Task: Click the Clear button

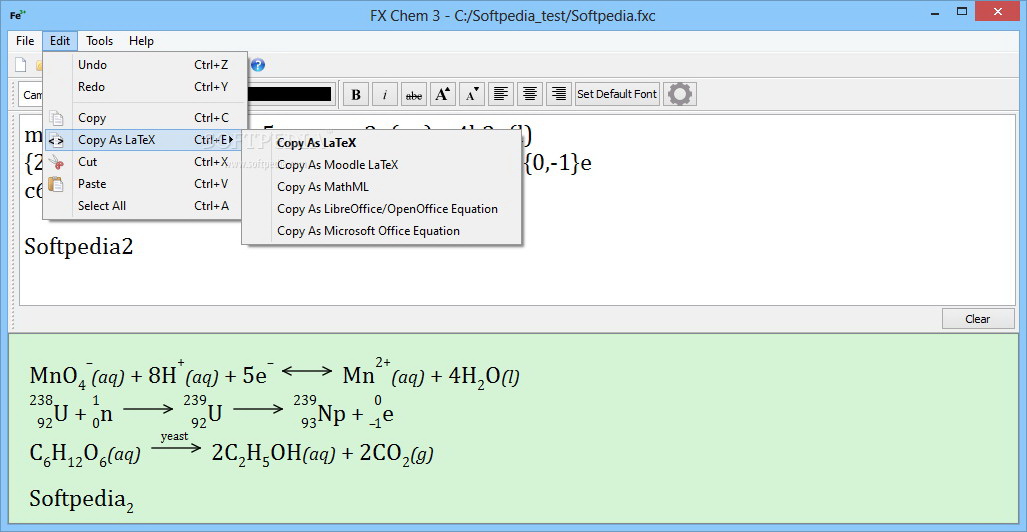Action: coord(977,319)
